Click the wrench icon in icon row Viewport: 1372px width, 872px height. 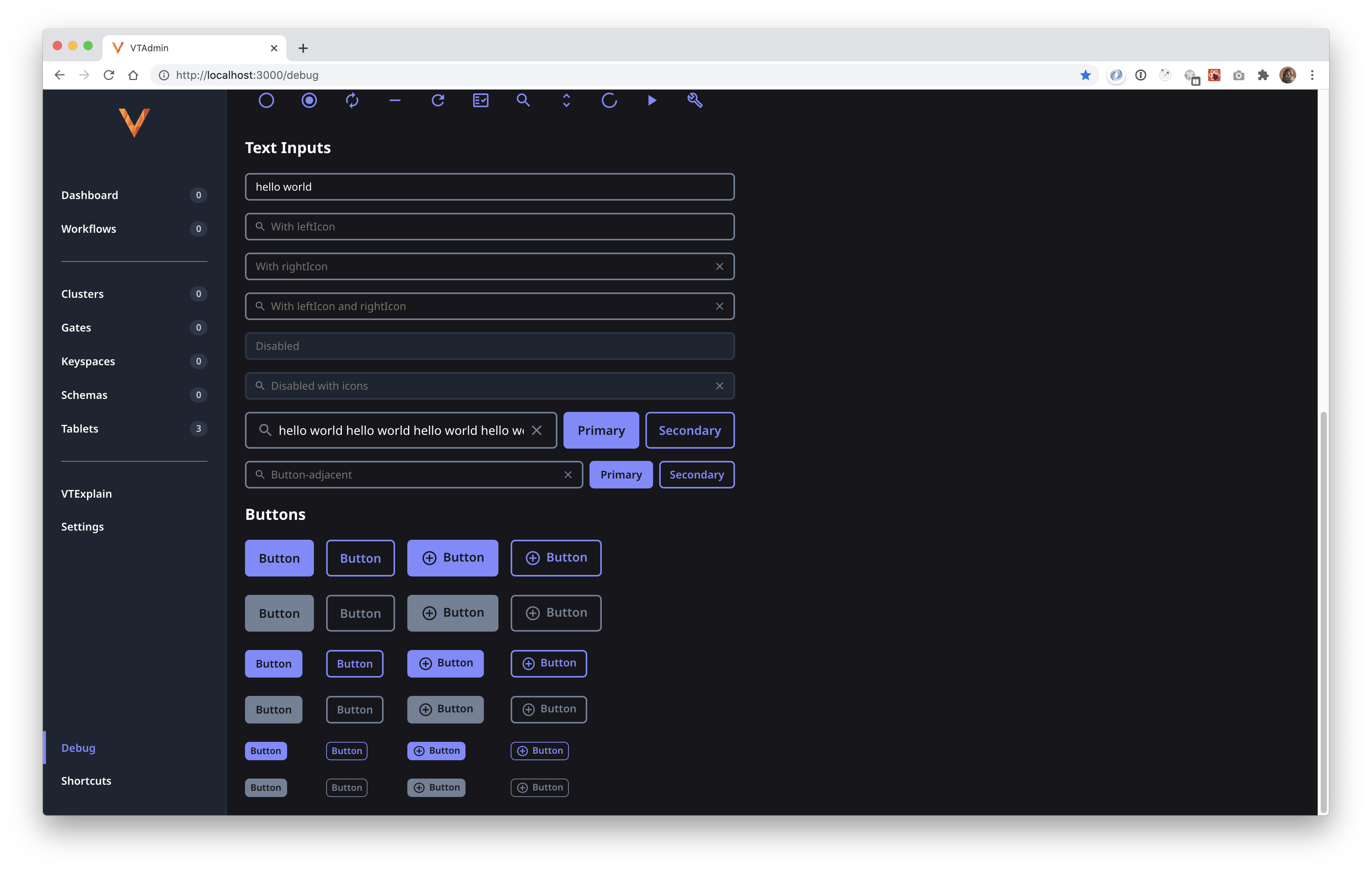[x=694, y=101]
